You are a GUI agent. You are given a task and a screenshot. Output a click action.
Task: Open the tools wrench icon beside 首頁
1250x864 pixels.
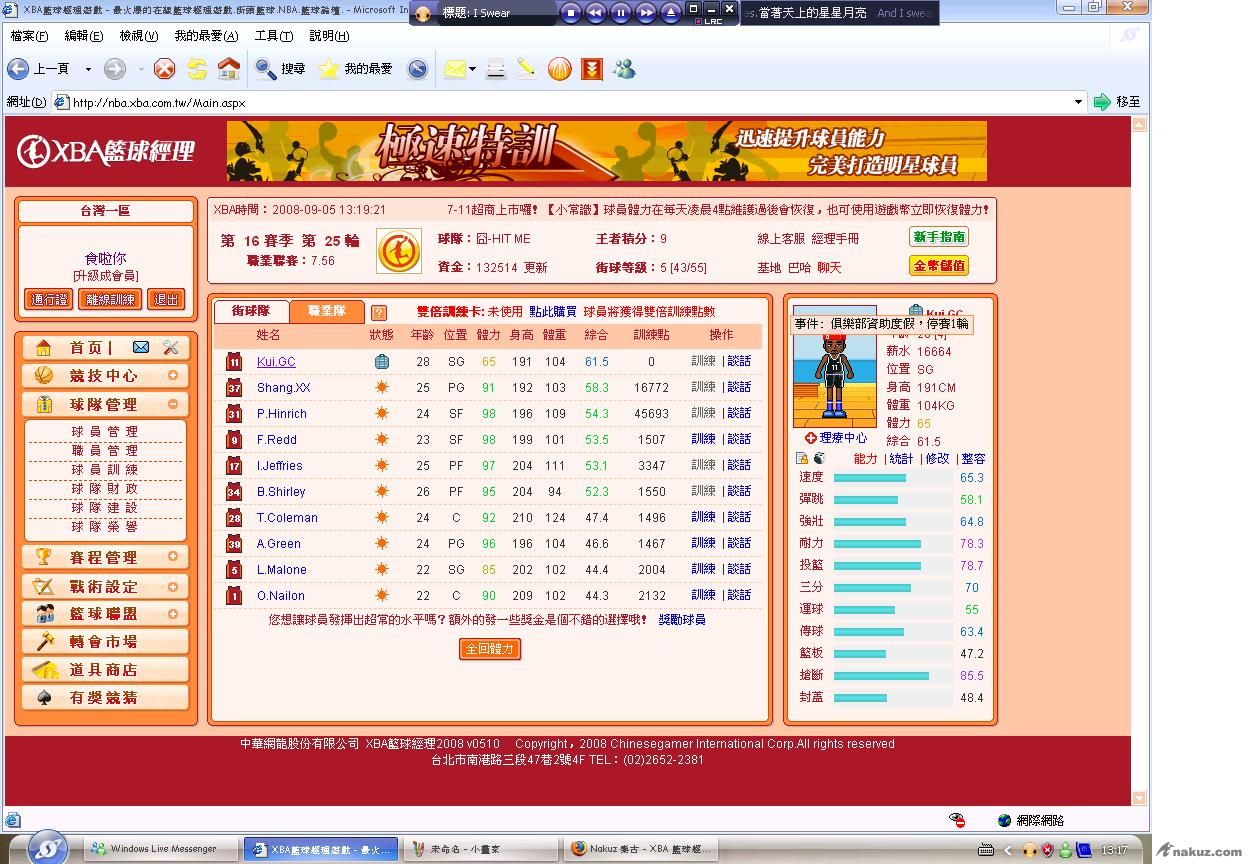pos(170,347)
